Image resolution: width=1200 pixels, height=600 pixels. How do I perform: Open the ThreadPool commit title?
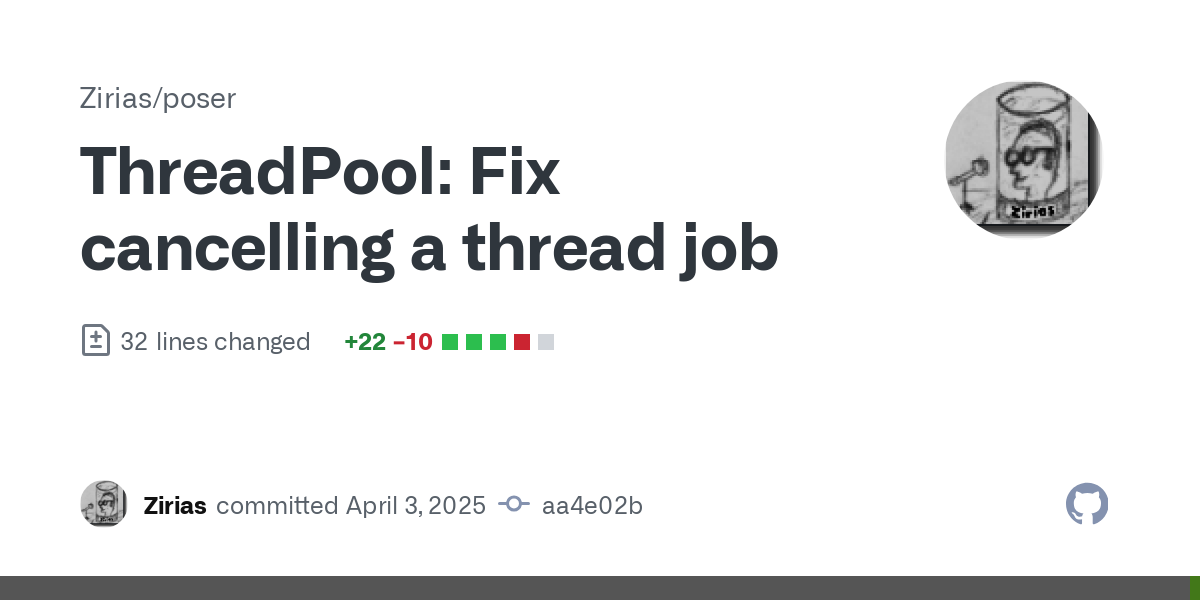click(429, 209)
